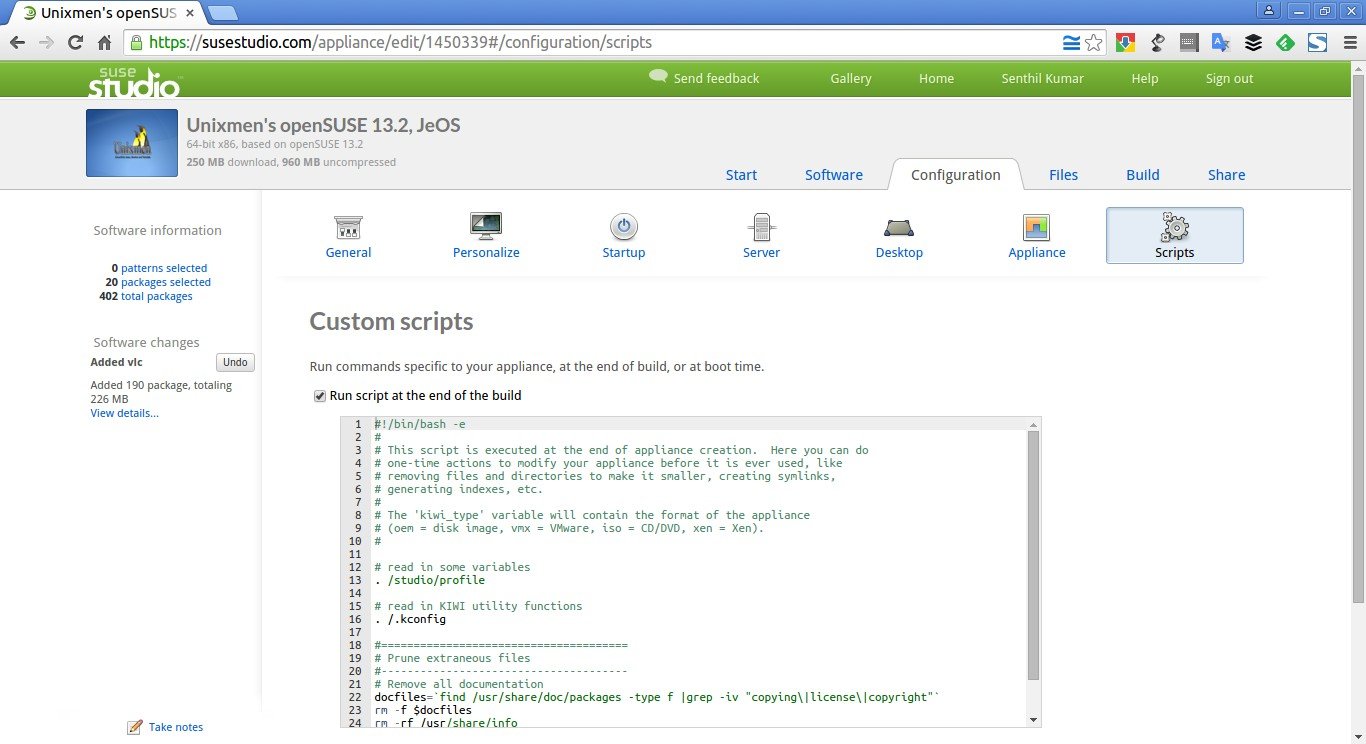
Task: Click script line '. /.kconfig'
Action: pyautogui.click(x=410, y=619)
